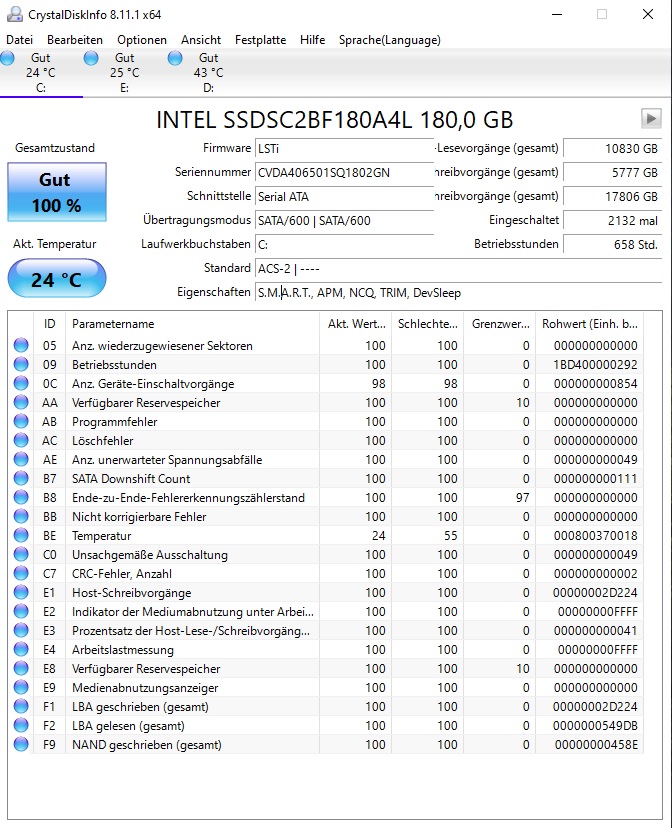Click status orb of LBA geschrieben row
Image resolution: width=672 pixels, height=828 pixels.
(x=21, y=707)
